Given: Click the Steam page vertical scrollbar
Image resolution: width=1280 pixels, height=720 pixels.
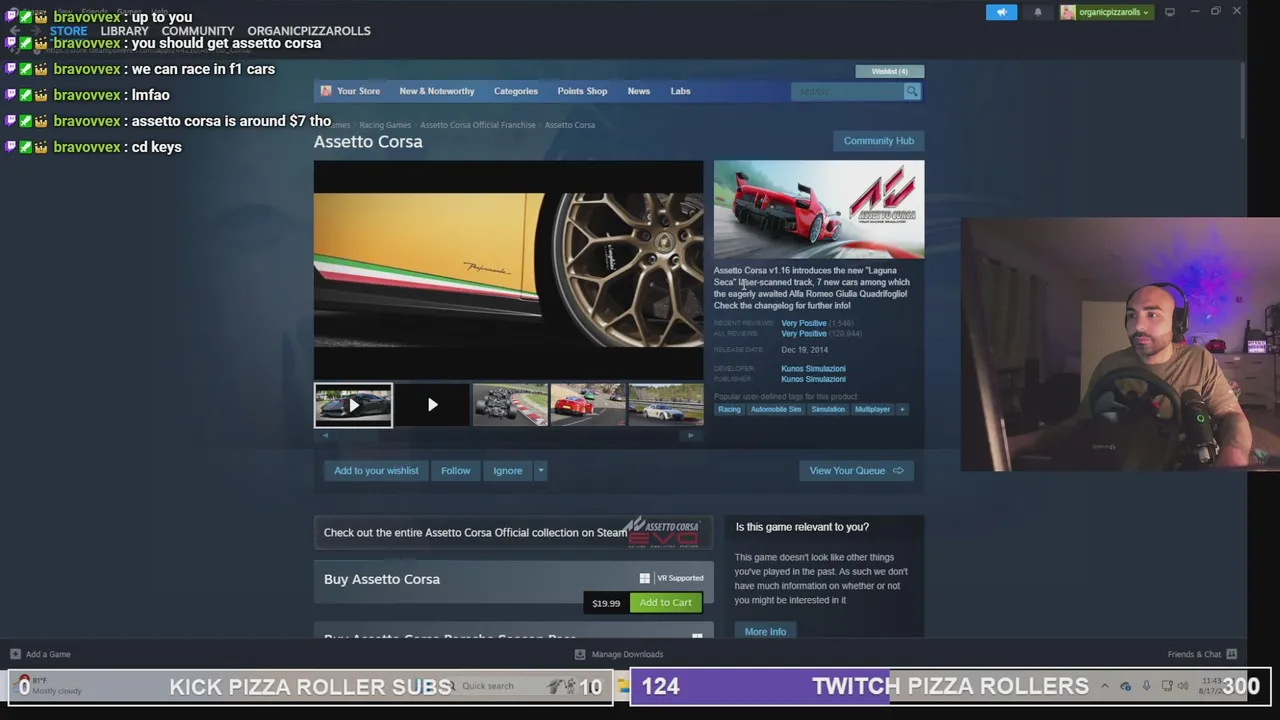Looking at the screenshot, I should pos(1242,100).
